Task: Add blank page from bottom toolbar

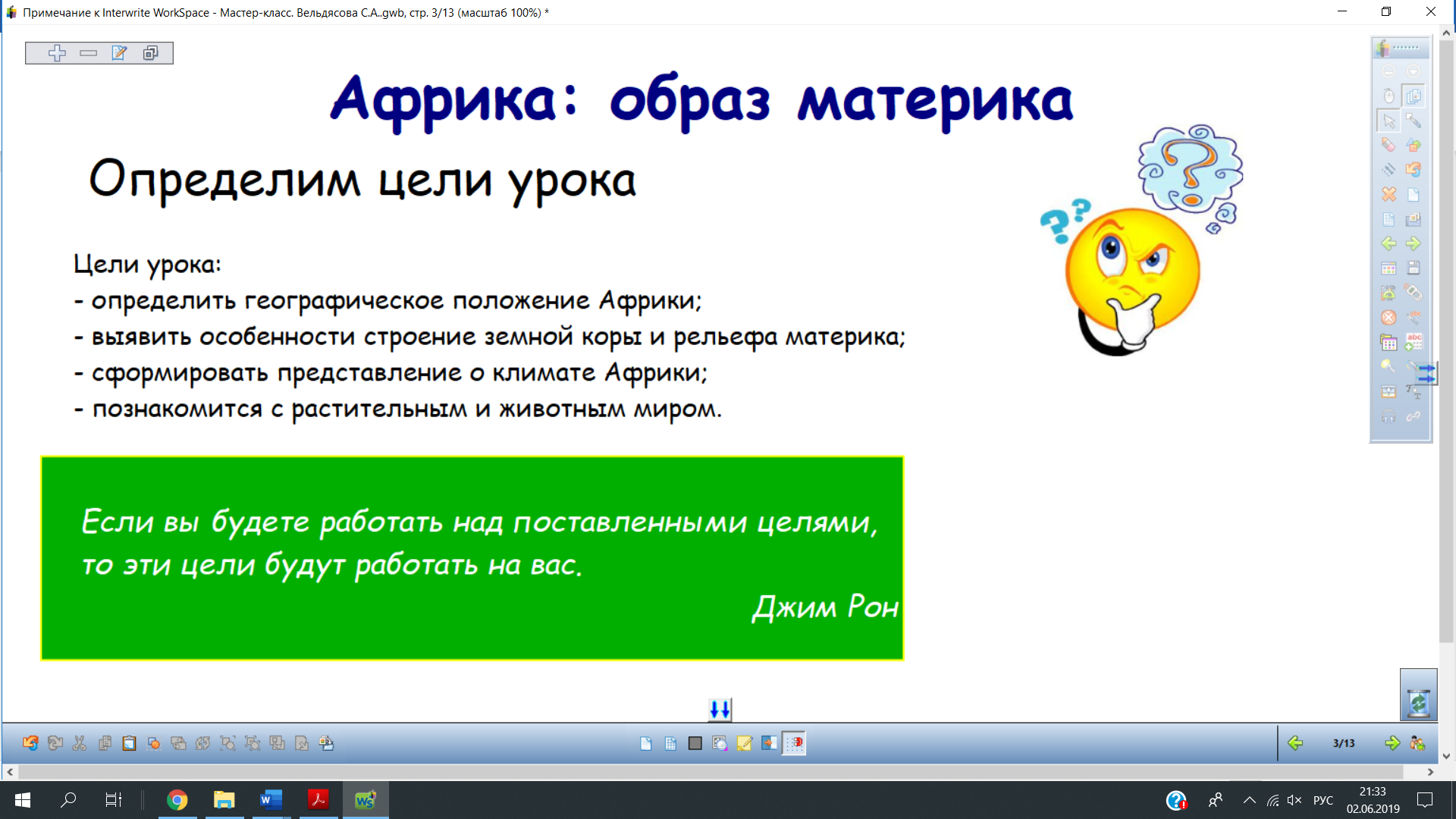Action: [x=645, y=743]
